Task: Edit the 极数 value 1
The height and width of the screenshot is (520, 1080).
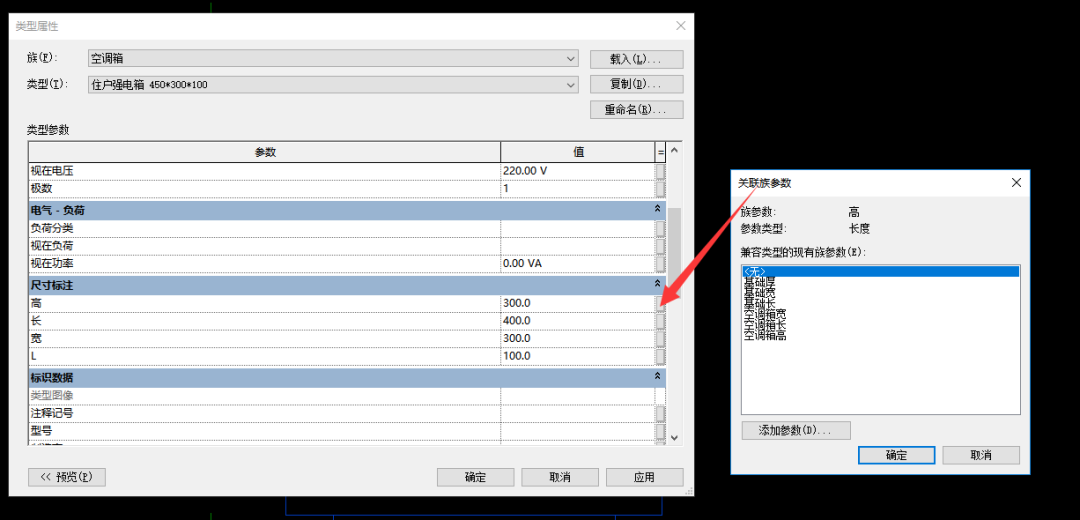Action: click(x=578, y=189)
